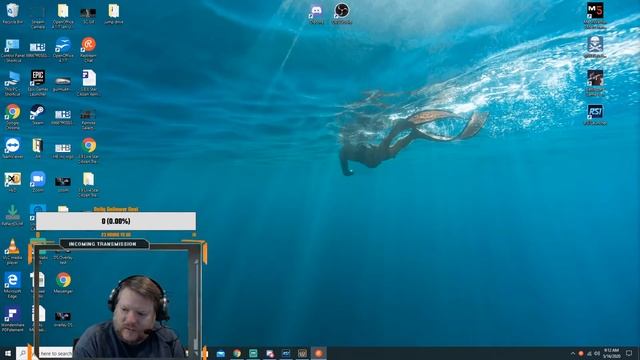Launch the Epic Games Launcher shortcut
Image resolution: width=640 pixels, height=360 pixels.
(x=38, y=83)
